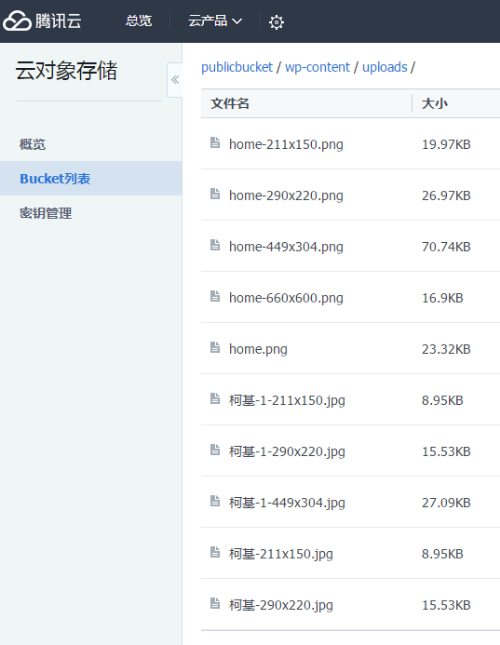This screenshot has width=500, height=645.
Task: Navigate to uploads breadcrumb link
Action: [x=384, y=67]
